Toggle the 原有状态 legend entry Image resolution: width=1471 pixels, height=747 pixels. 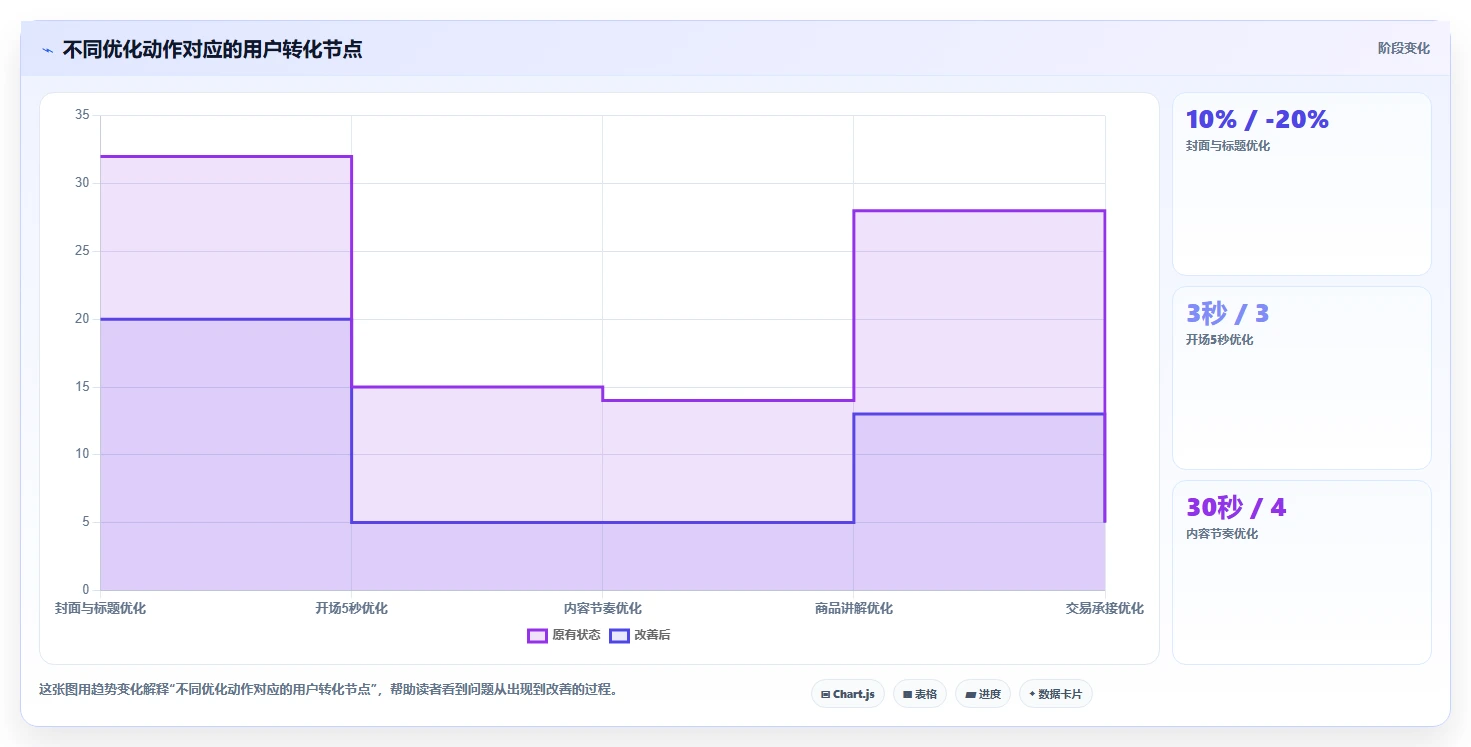(x=564, y=635)
